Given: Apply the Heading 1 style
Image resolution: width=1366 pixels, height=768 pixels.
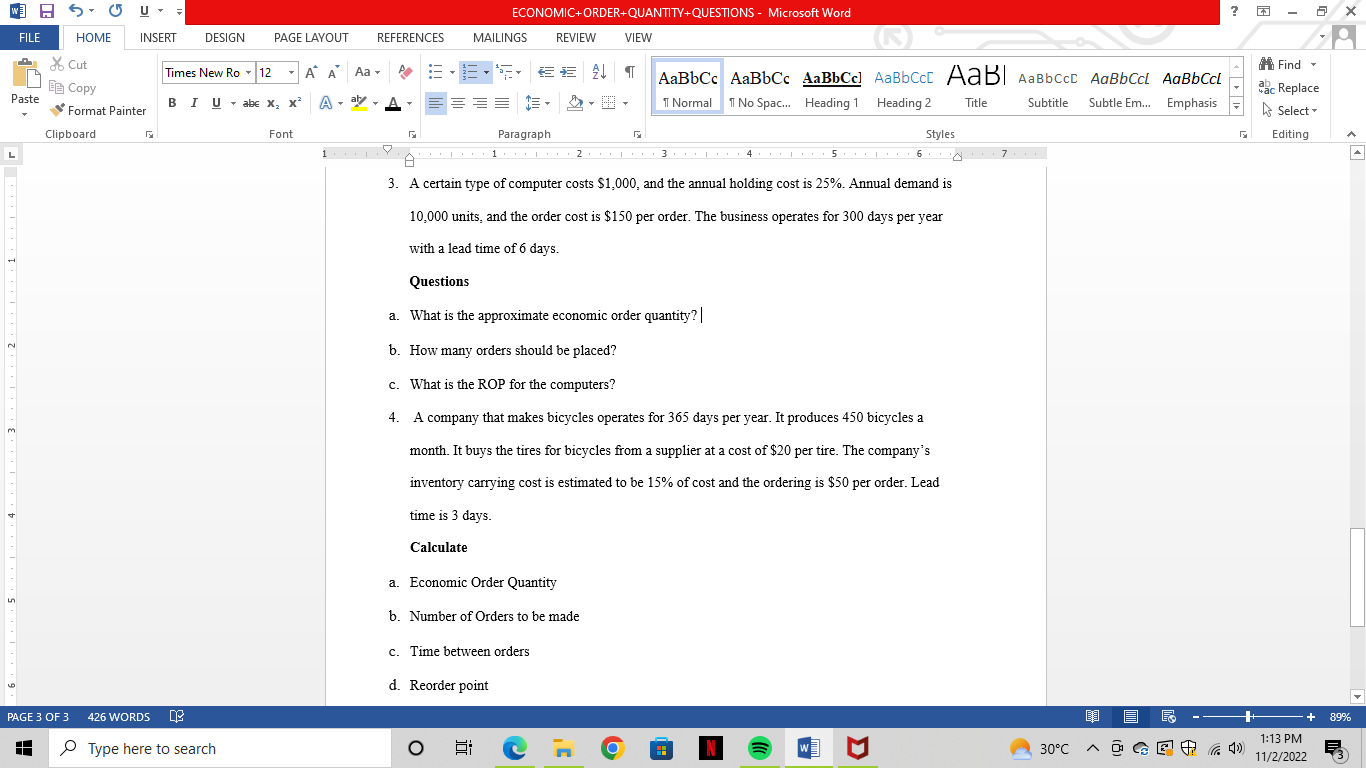Looking at the screenshot, I should pos(832,85).
